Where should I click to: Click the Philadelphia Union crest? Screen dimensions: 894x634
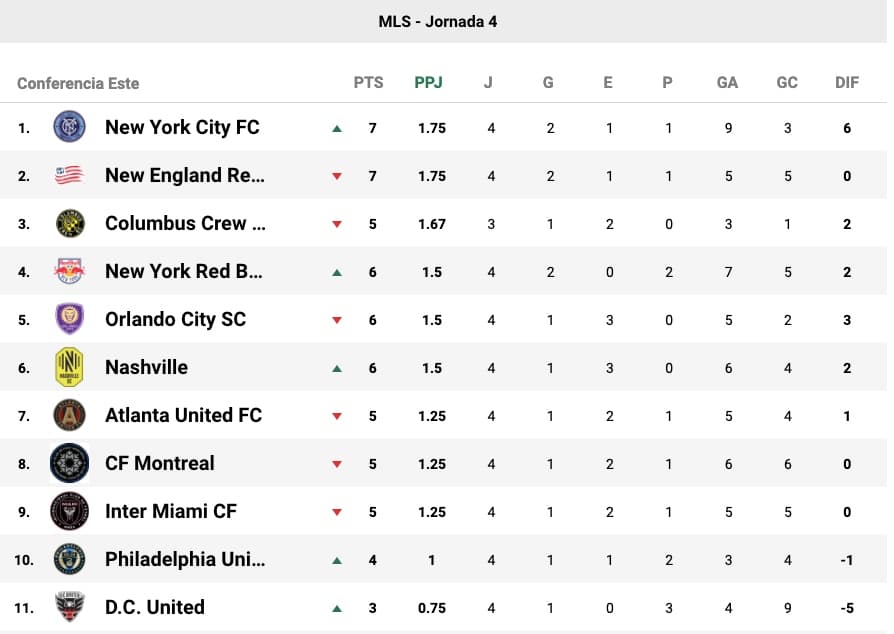69,559
